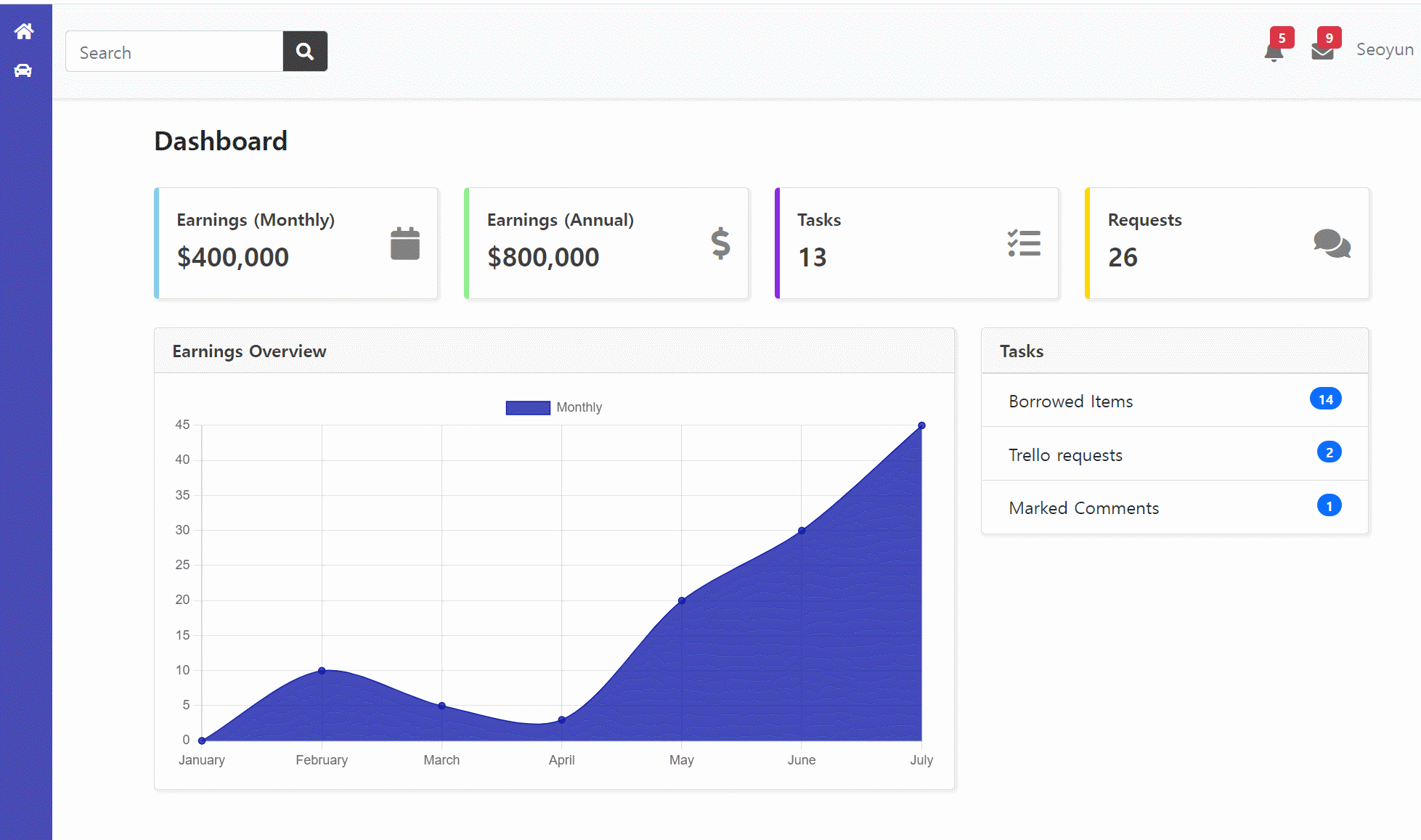The width and height of the screenshot is (1421, 840).
Task: Toggle the Monthly dataset legend swatch
Action: [x=528, y=407]
